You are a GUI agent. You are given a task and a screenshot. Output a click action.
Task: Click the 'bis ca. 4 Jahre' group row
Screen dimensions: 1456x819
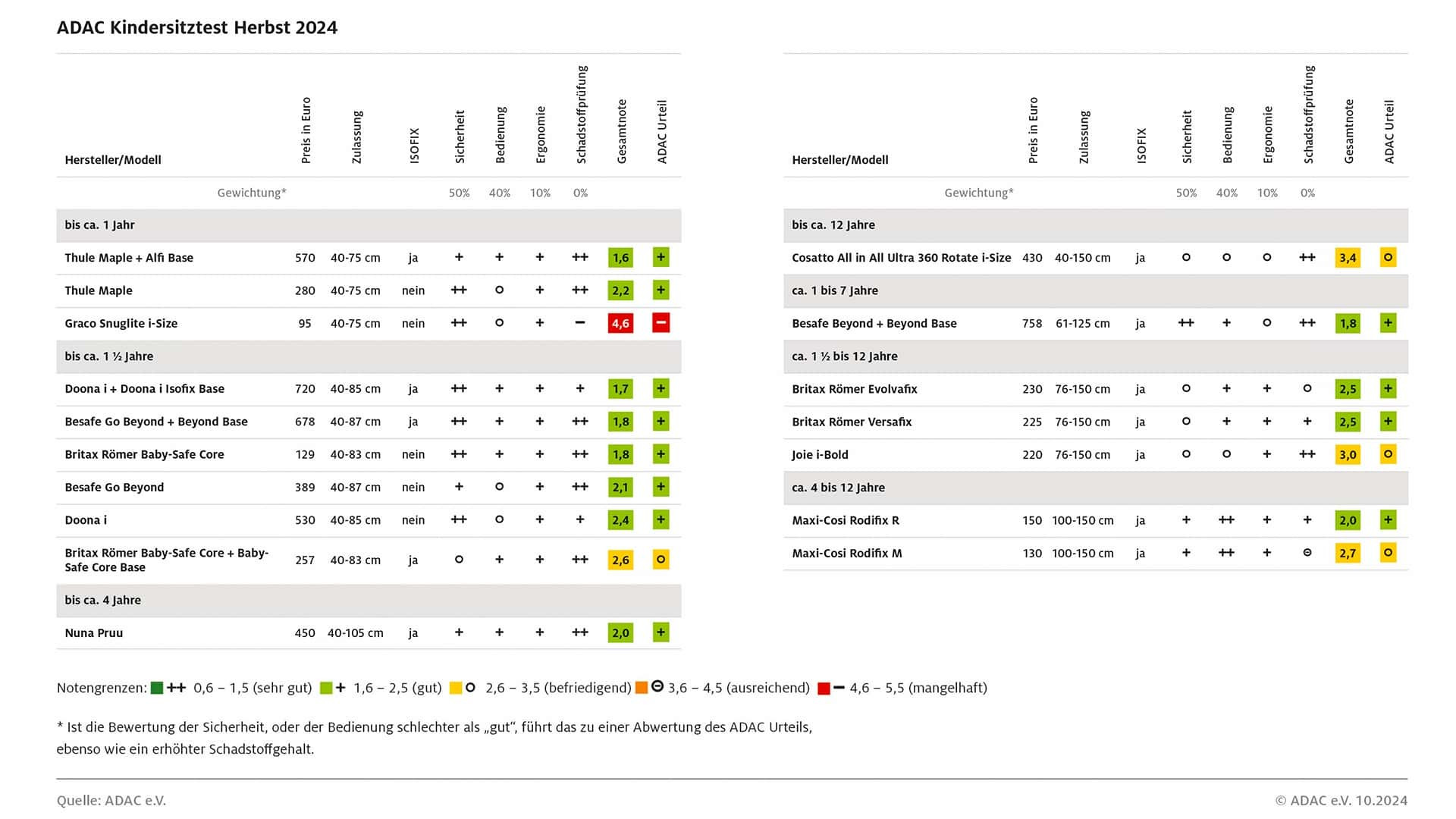click(x=369, y=601)
